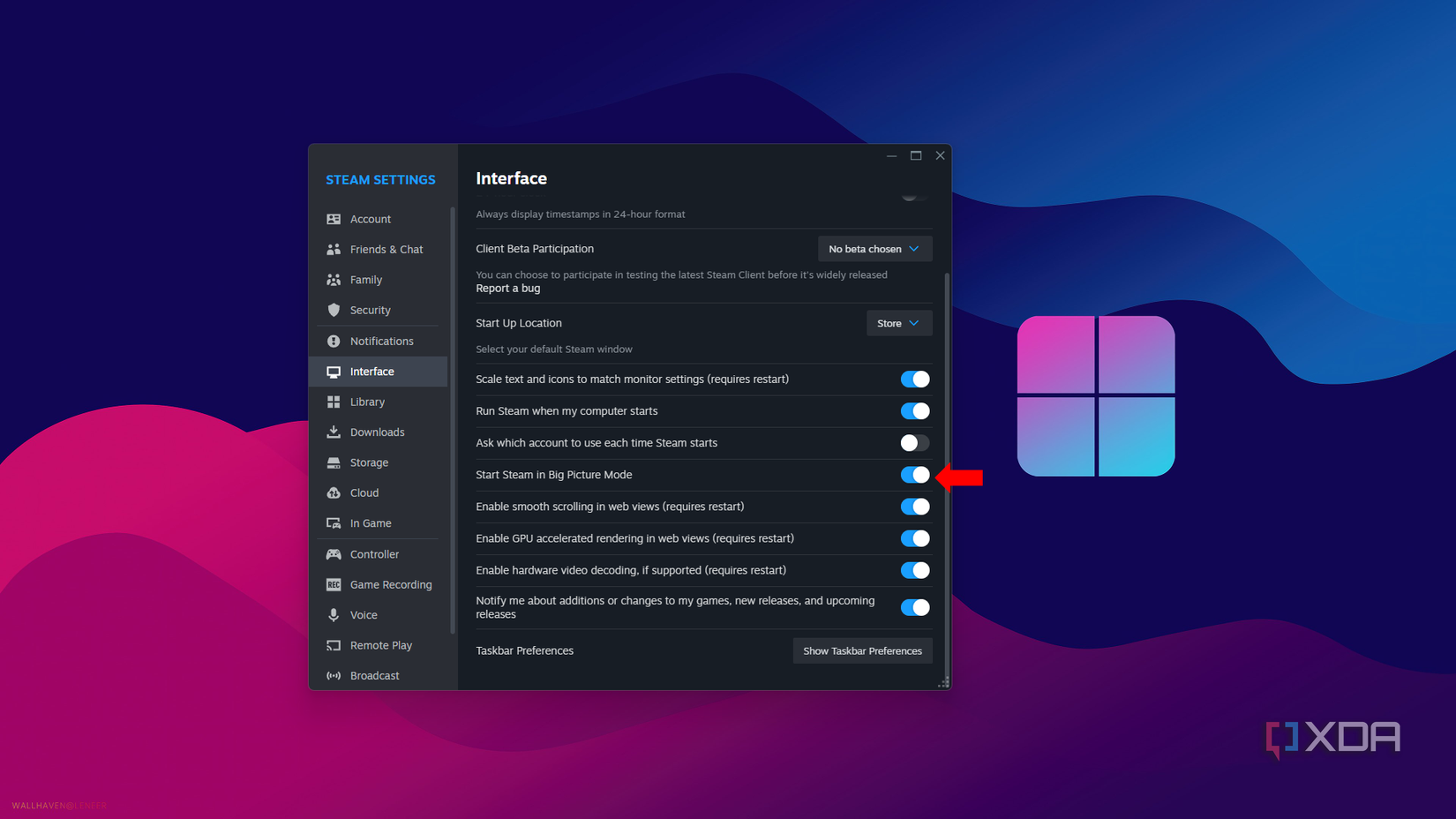
Task: Enable Ask which account to use each time
Action: click(914, 443)
